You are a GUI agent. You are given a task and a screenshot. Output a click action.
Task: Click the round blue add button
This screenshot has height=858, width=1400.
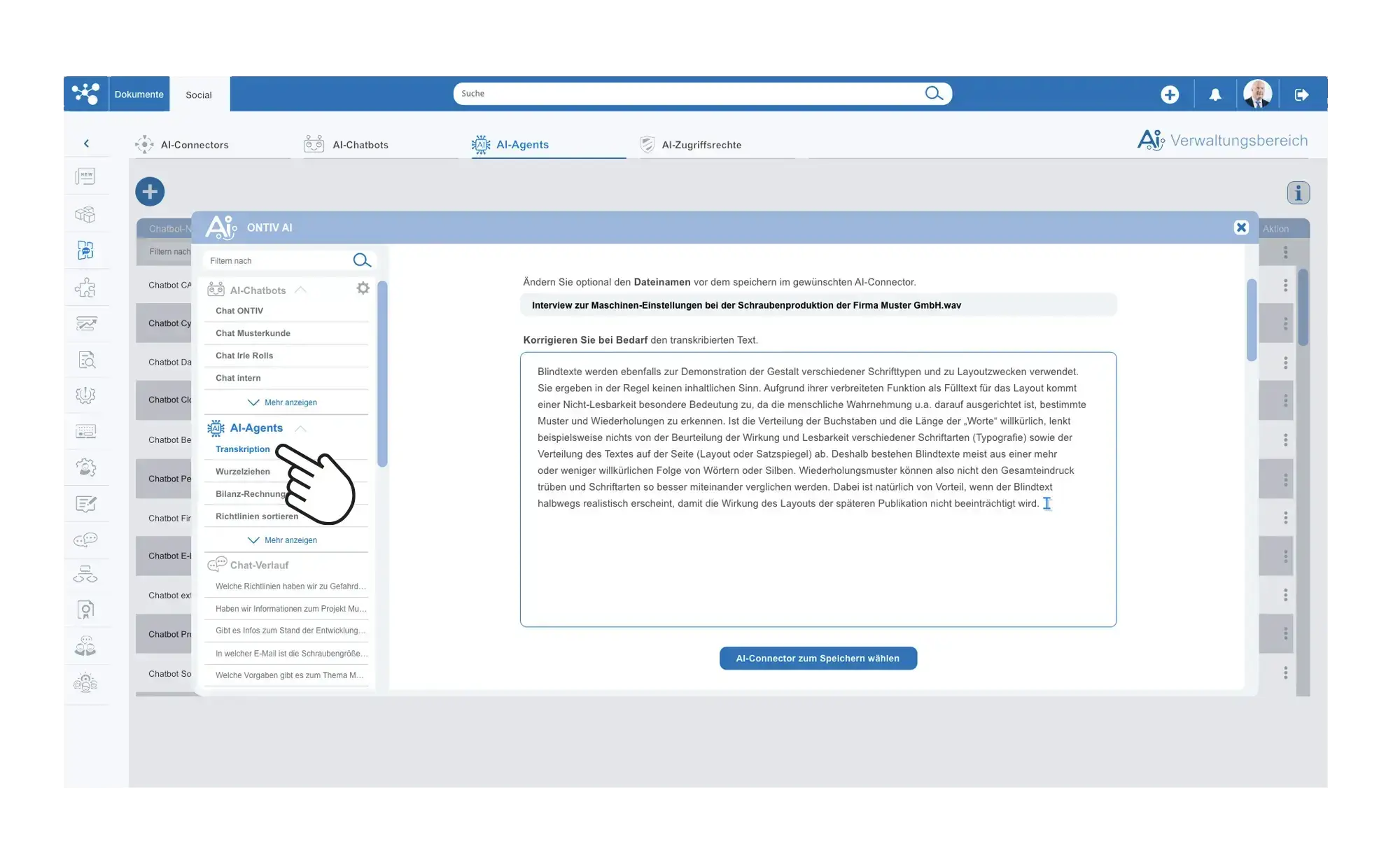tap(150, 192)
